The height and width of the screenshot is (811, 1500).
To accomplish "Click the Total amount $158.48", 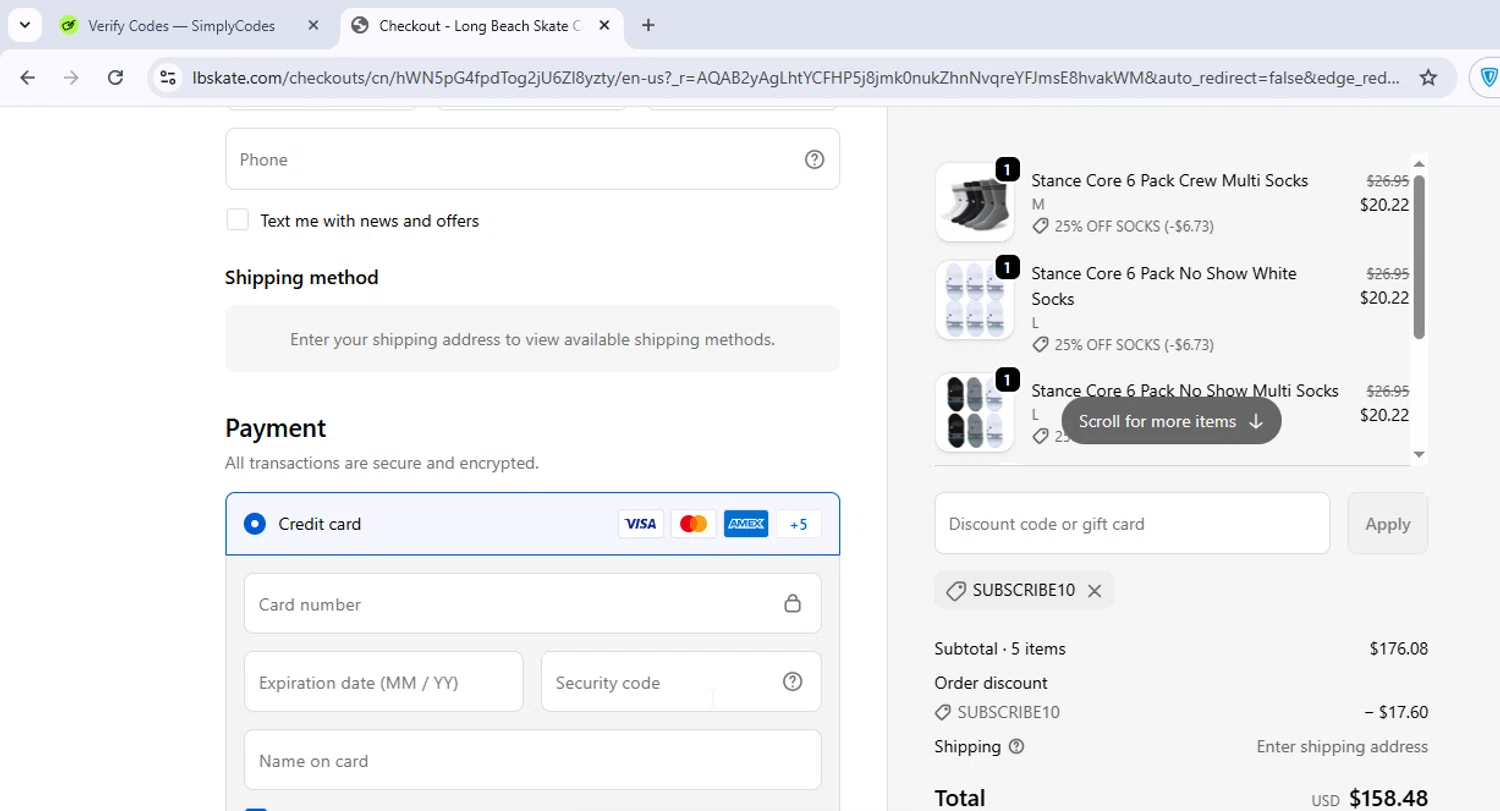I will pos(1388,798).
